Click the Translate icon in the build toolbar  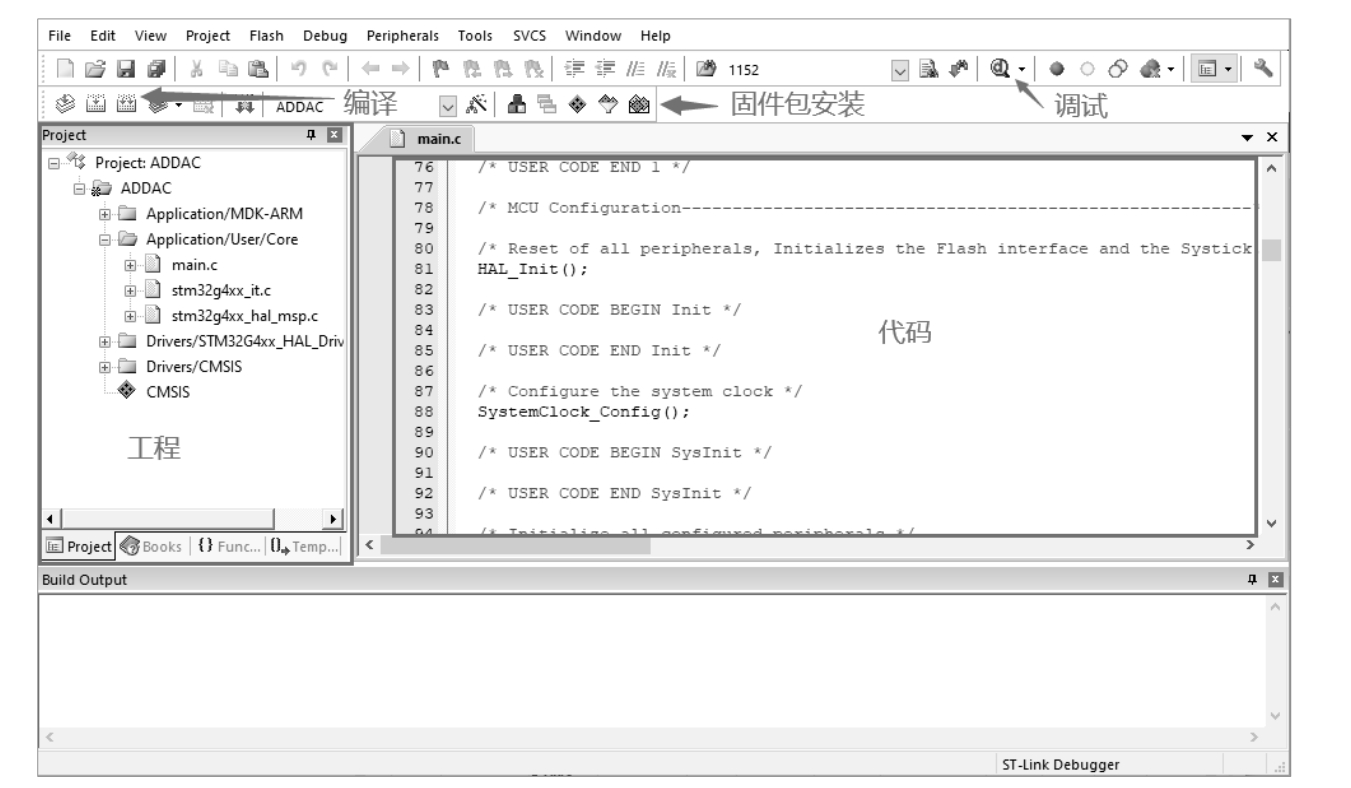click(64, 104)
